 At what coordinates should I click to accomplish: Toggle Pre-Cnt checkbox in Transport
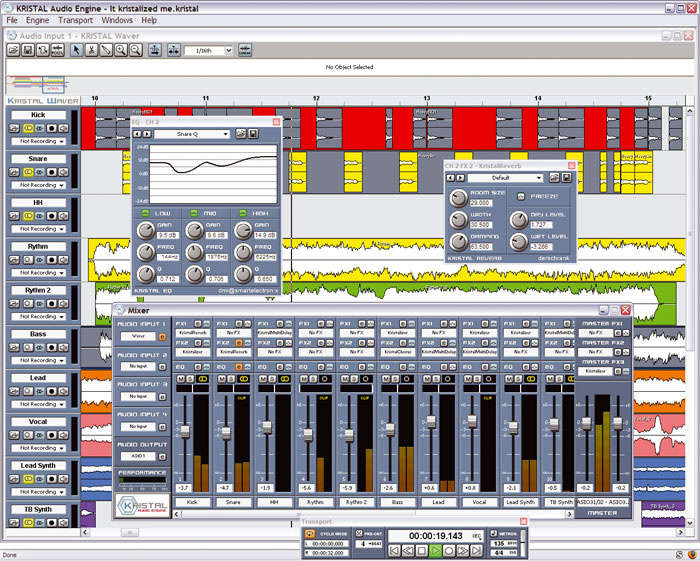pos(359,533)
